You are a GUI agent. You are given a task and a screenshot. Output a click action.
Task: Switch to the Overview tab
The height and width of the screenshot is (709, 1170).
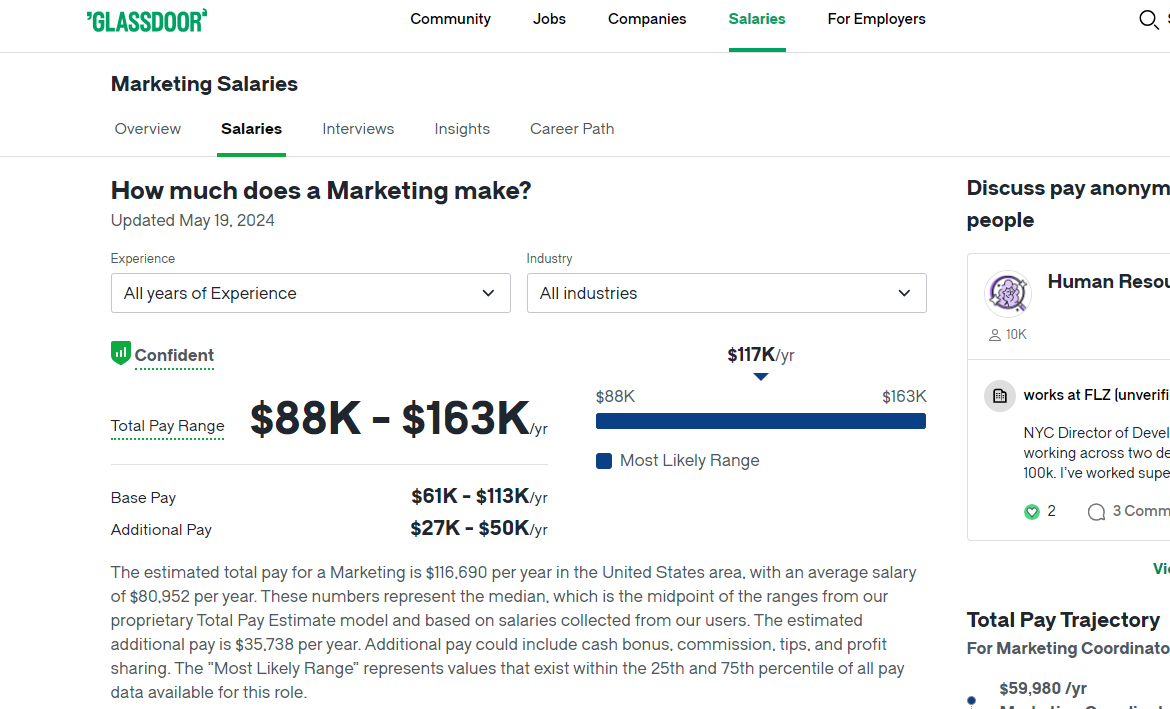point(148,128)
